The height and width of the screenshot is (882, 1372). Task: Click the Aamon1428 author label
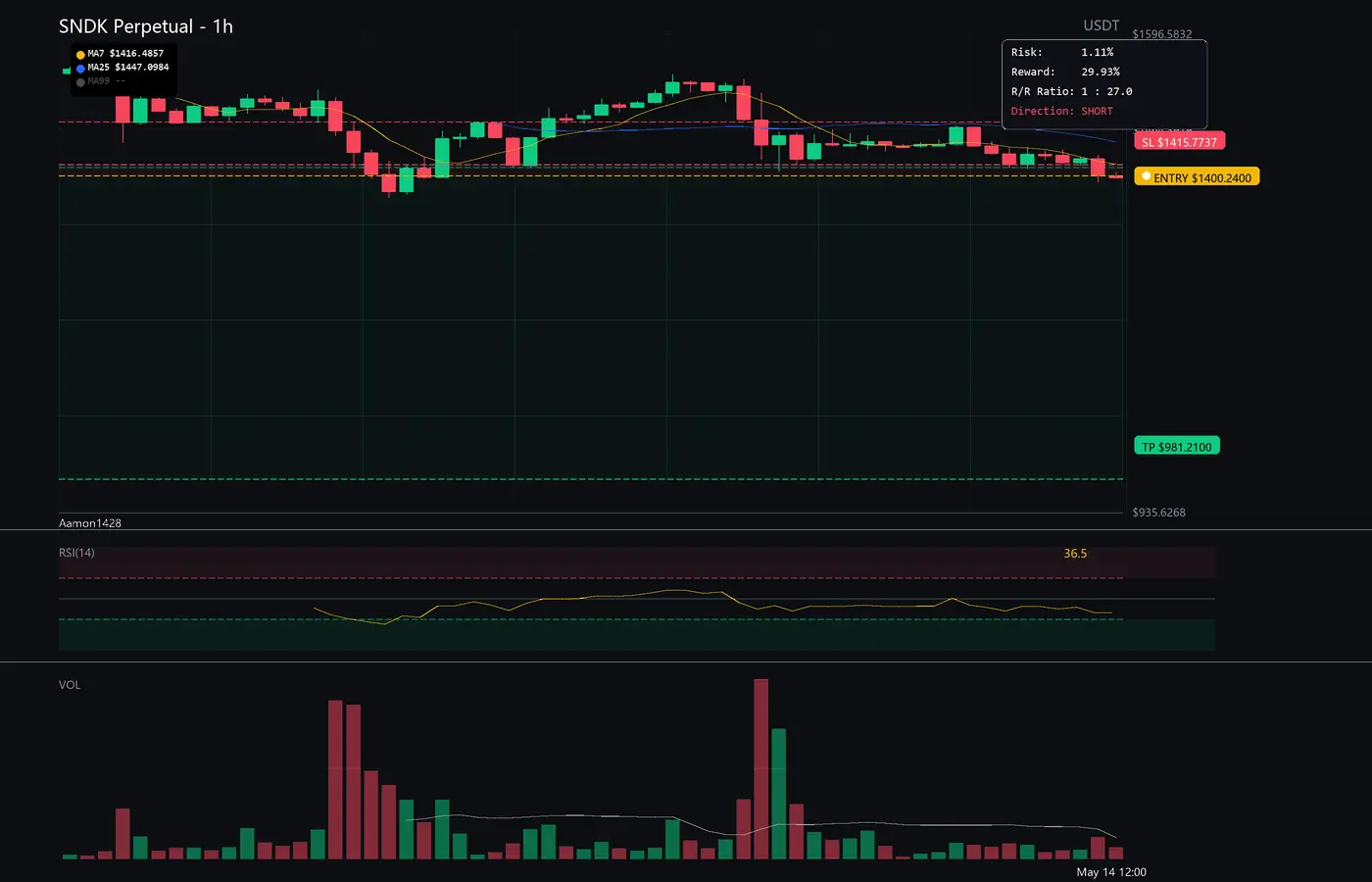pyautogui.click(x=90, y=523)
